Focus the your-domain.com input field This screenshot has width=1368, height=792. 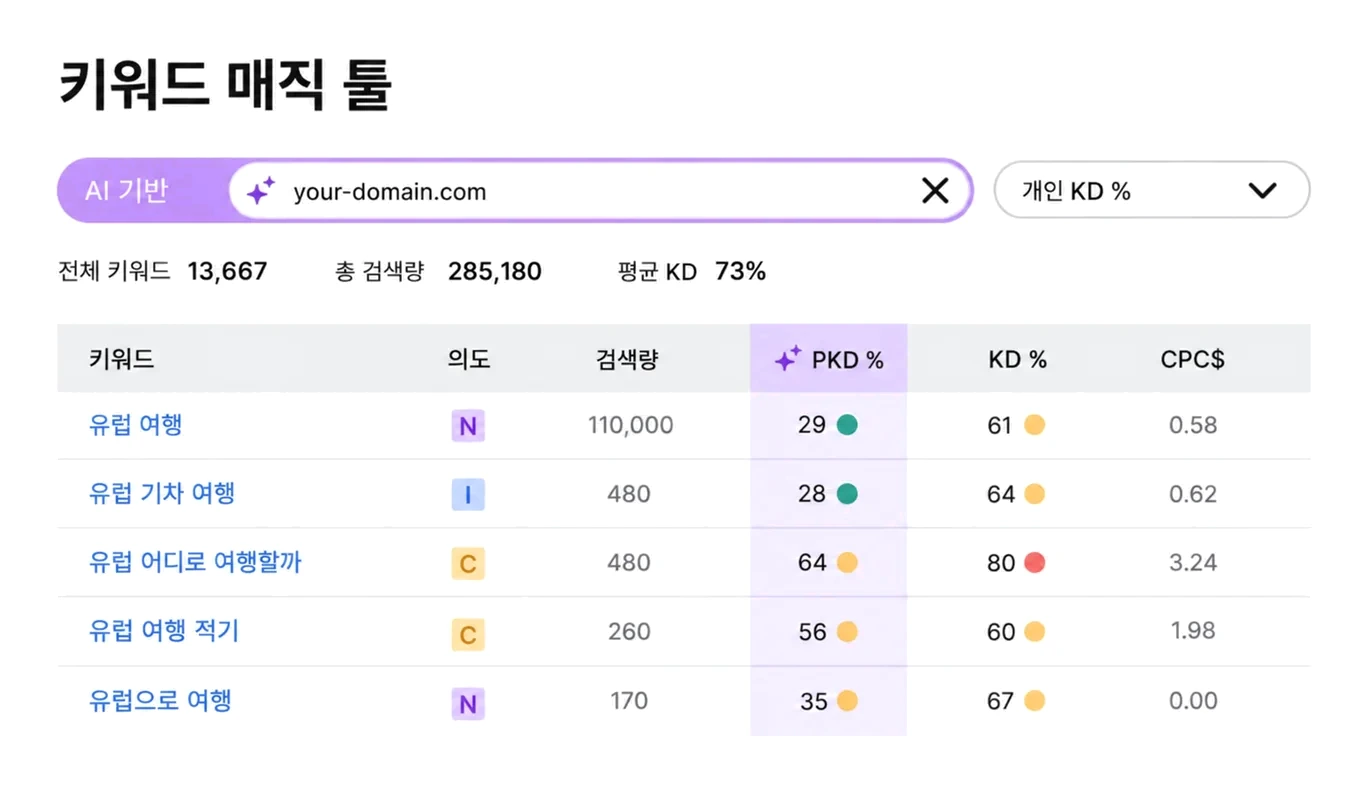click(600, 190)
